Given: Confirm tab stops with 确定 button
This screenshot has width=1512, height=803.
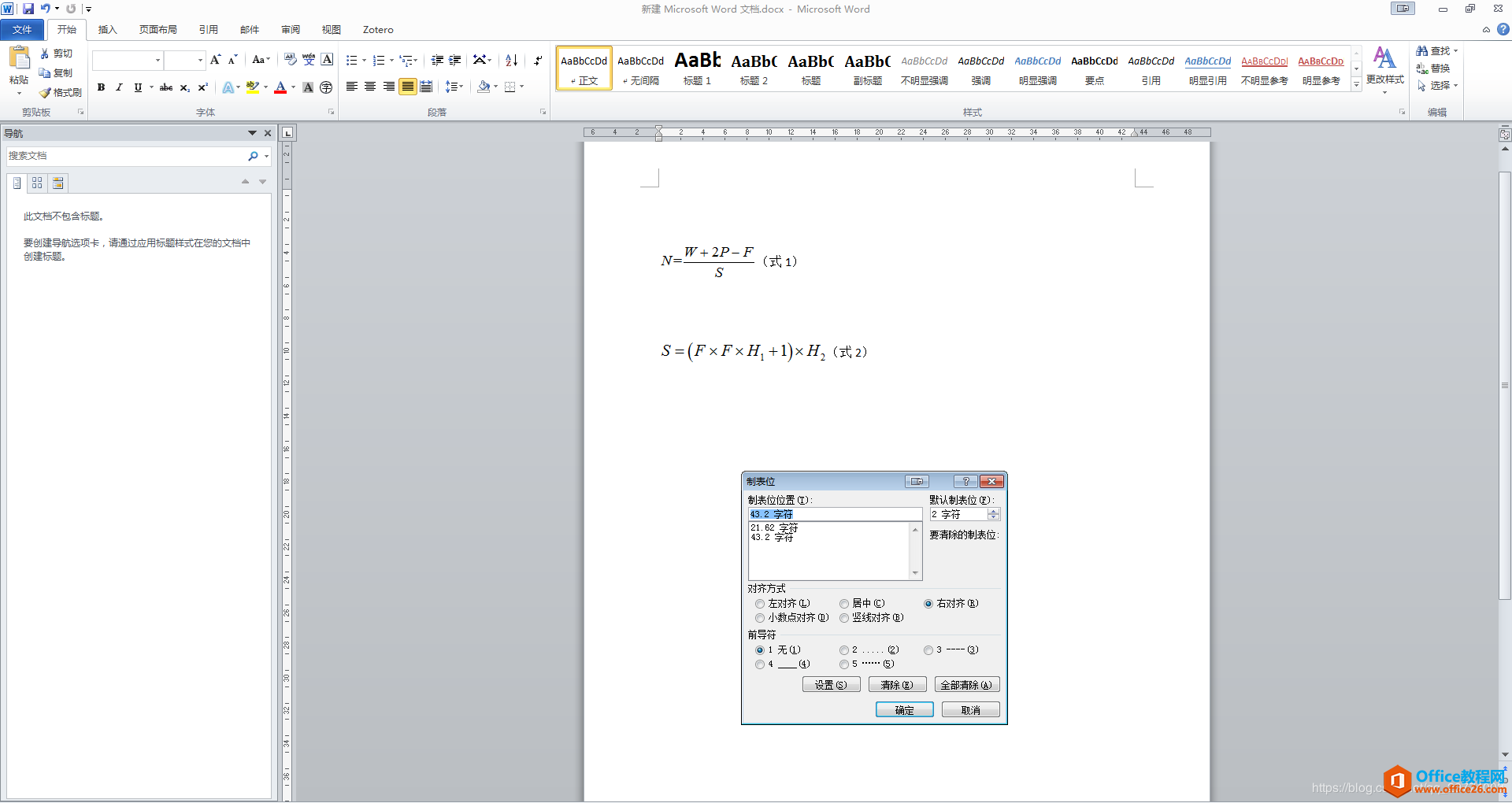Looking at the screenshot, I should (x=904, y=709).
